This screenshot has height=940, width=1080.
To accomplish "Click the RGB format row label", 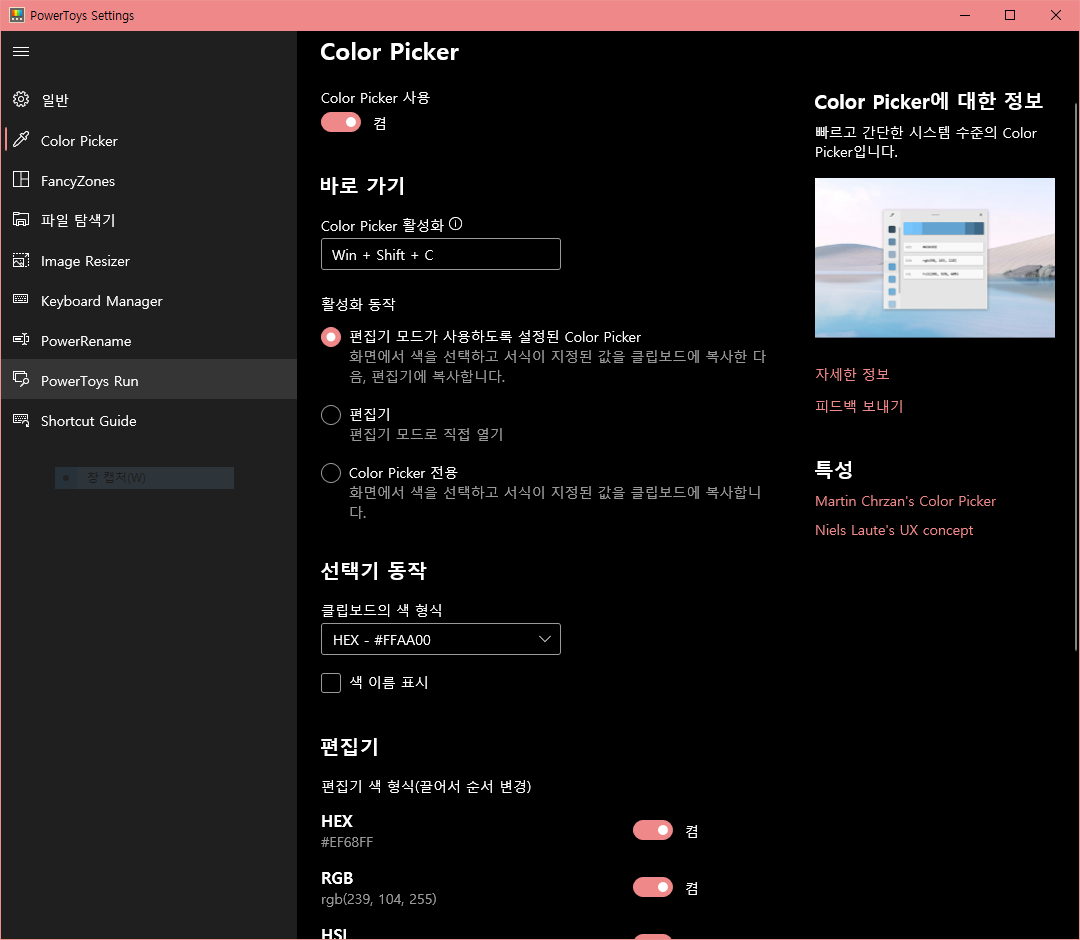I will pyautogui.click(x=337, y=878).
